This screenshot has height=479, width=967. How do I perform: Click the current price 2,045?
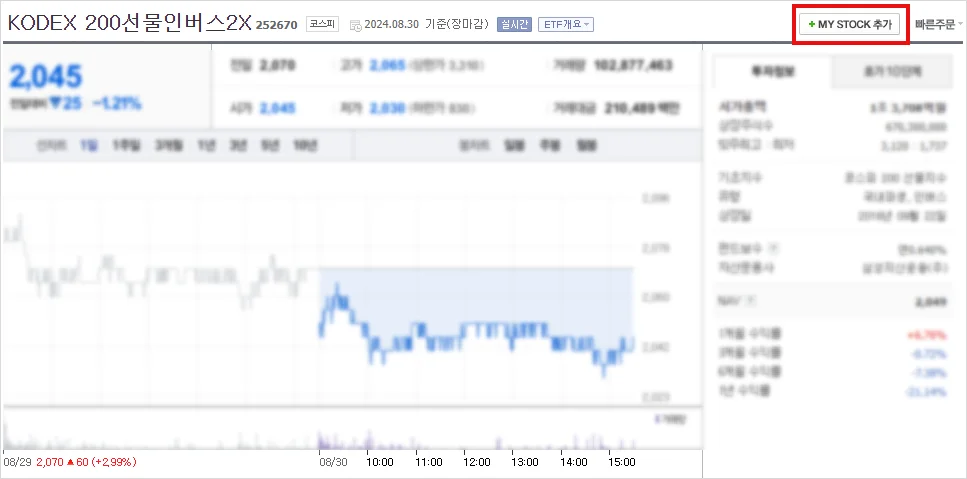(45, 76)
